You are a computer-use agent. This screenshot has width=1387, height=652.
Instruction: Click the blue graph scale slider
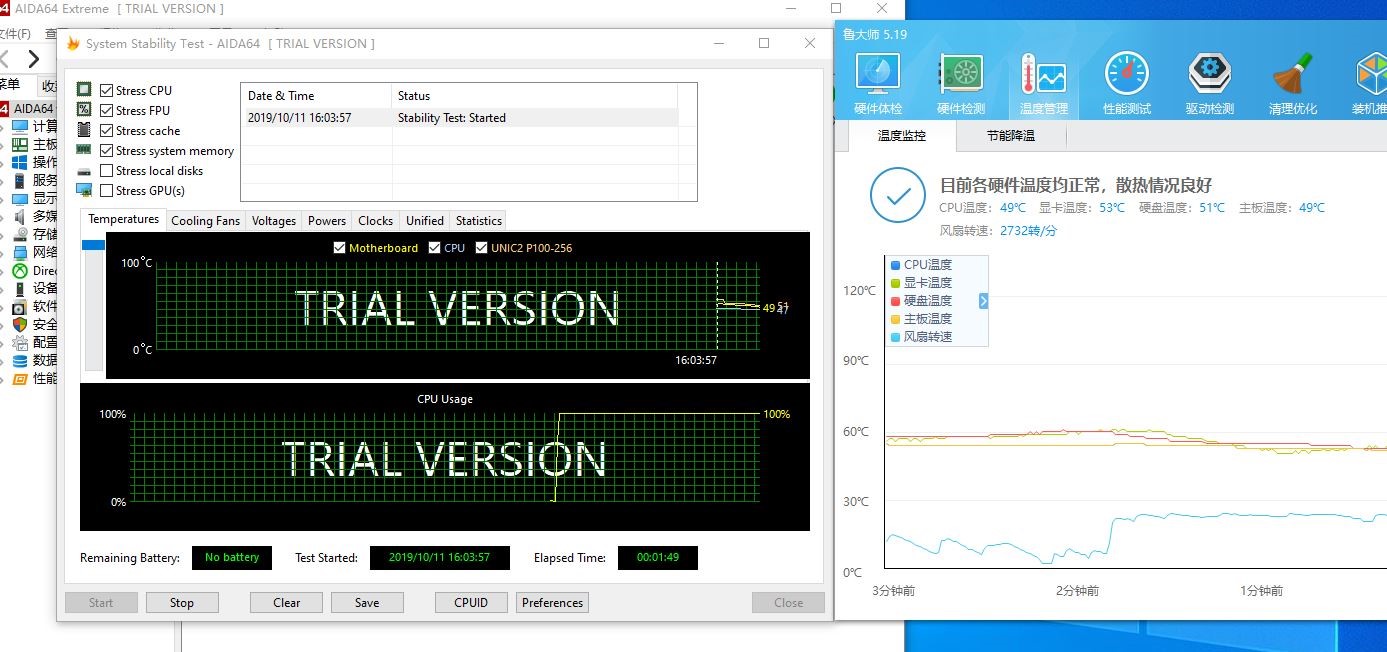pos(93,245)
